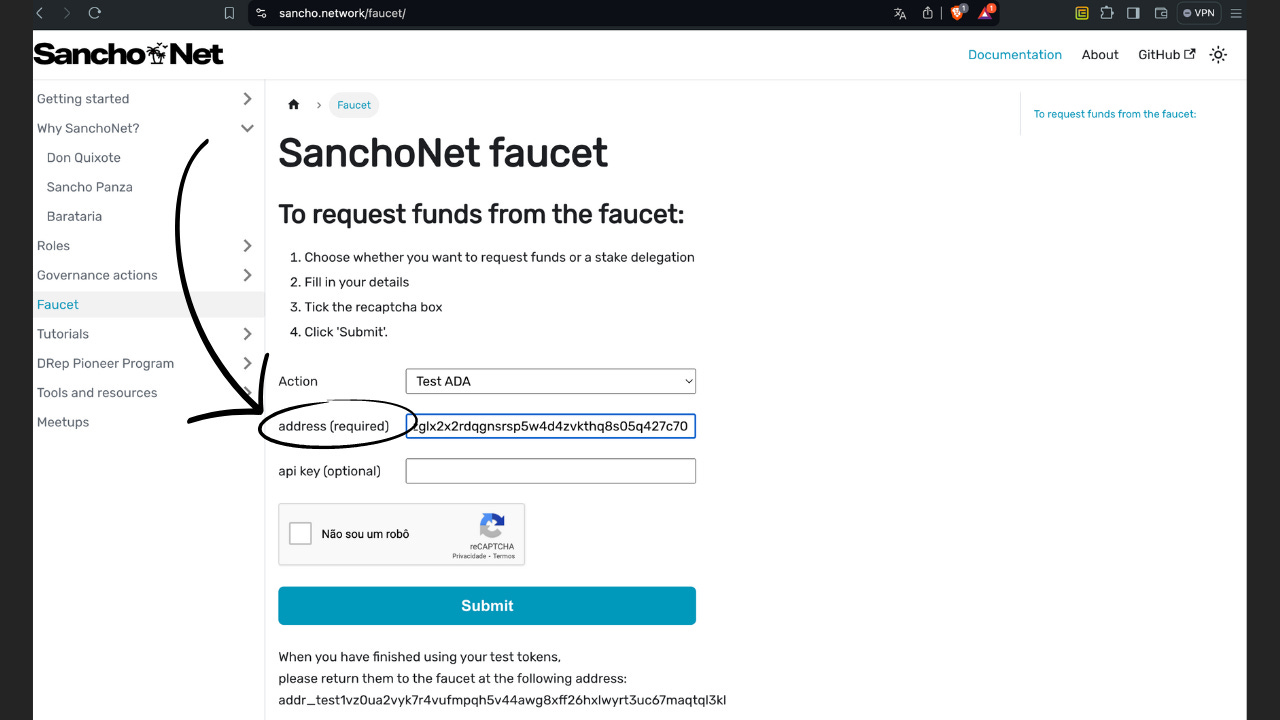Click the share page icon

click(928, 13)
